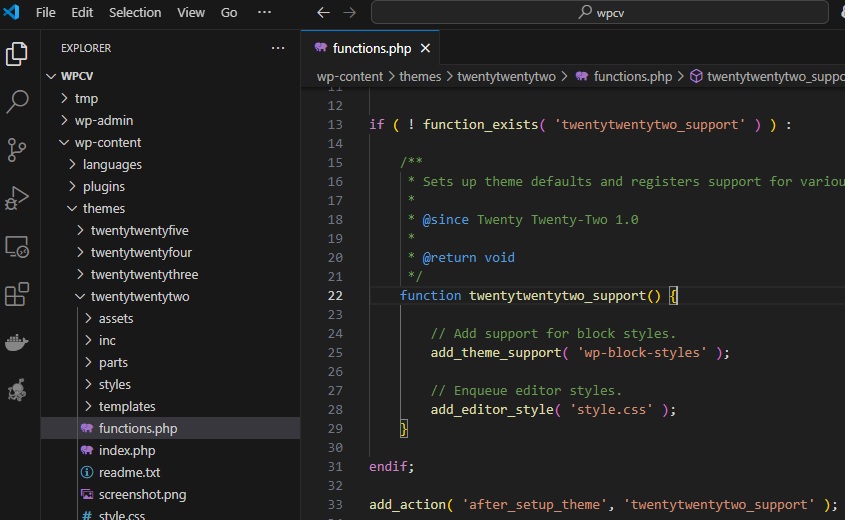The width and height of the screenshot is (845, 520).
Task: Open Run and Debug view
Action: [x=17, y=198]
